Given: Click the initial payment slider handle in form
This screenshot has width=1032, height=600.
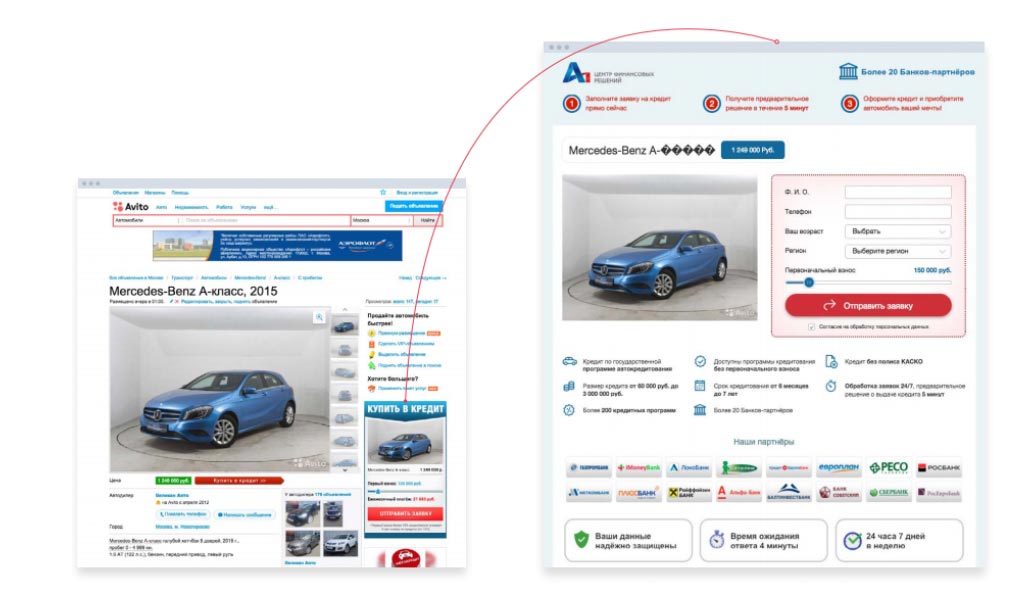Looking at the screenshot, I should 809,283.
